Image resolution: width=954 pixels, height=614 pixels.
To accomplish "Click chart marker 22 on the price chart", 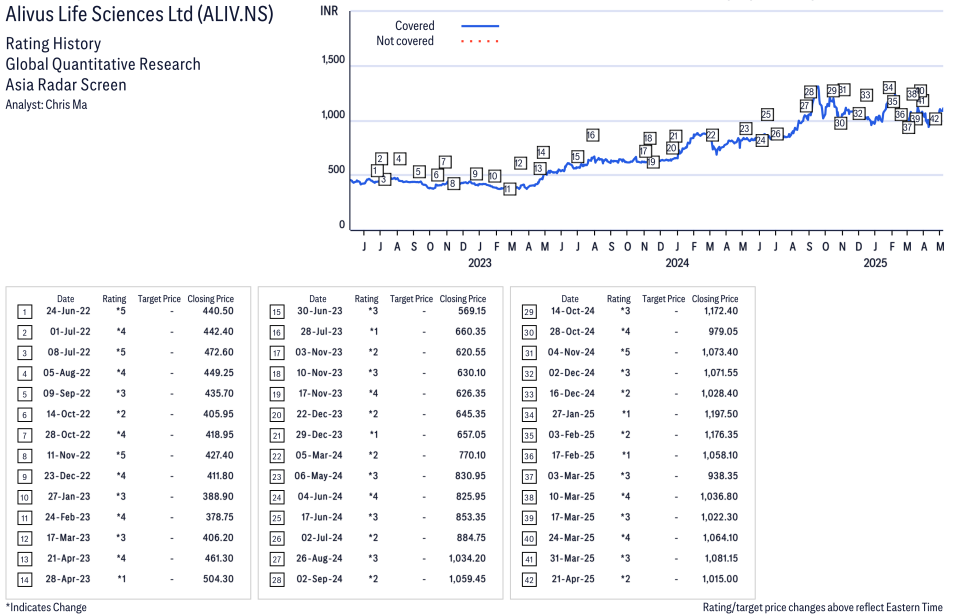I will click(x=712, y=135).
